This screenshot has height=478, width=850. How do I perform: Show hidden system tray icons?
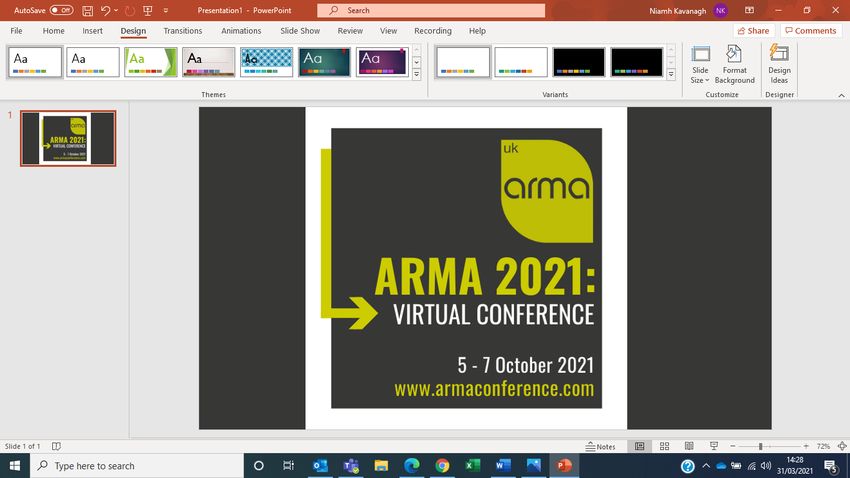coord(706,466)
